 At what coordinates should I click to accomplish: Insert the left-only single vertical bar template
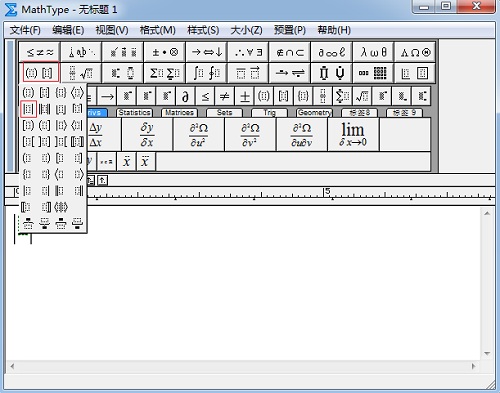(x=28, y=191)
